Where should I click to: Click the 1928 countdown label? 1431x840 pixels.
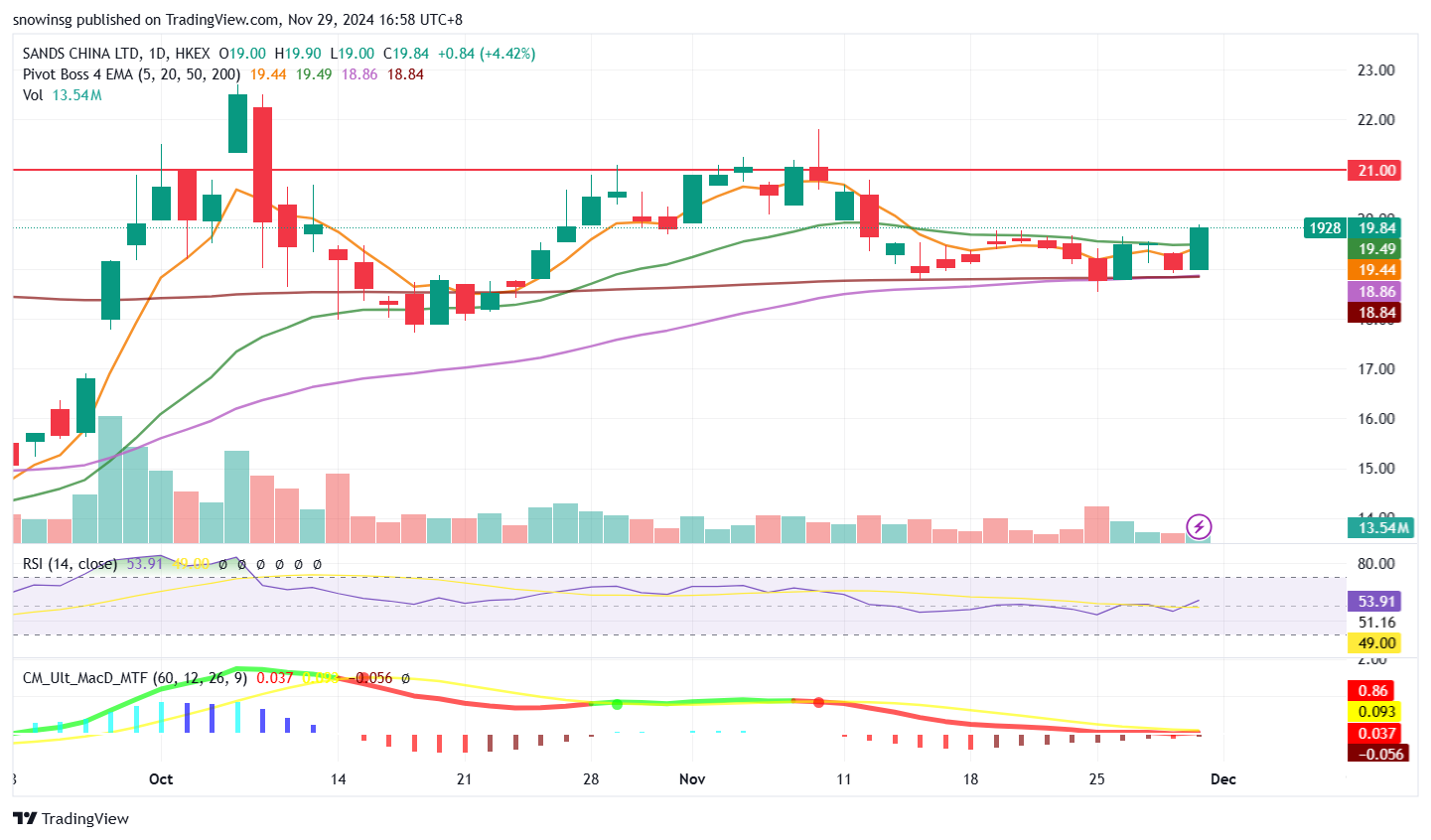pyautogui.click(x=1325, y=227)
